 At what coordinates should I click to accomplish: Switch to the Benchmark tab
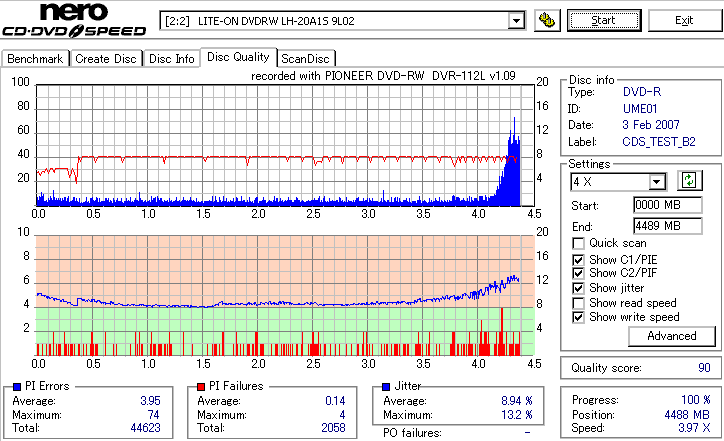(x=35, y=59)
